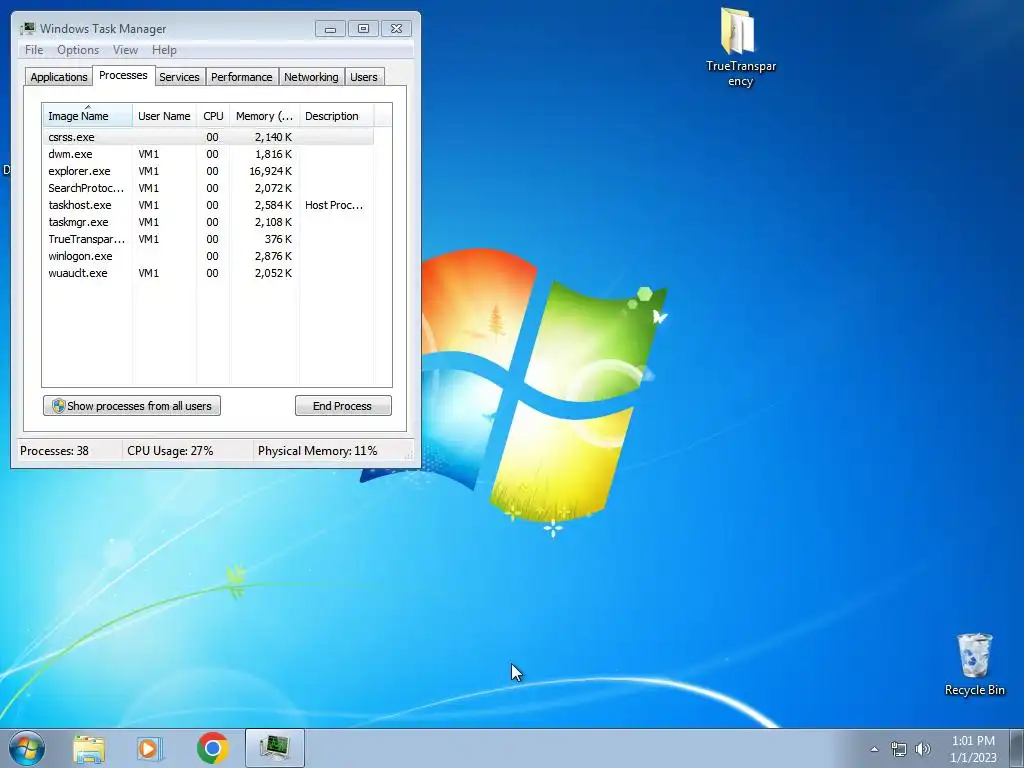Minimize the Task Manager window

tap(330, 29)
